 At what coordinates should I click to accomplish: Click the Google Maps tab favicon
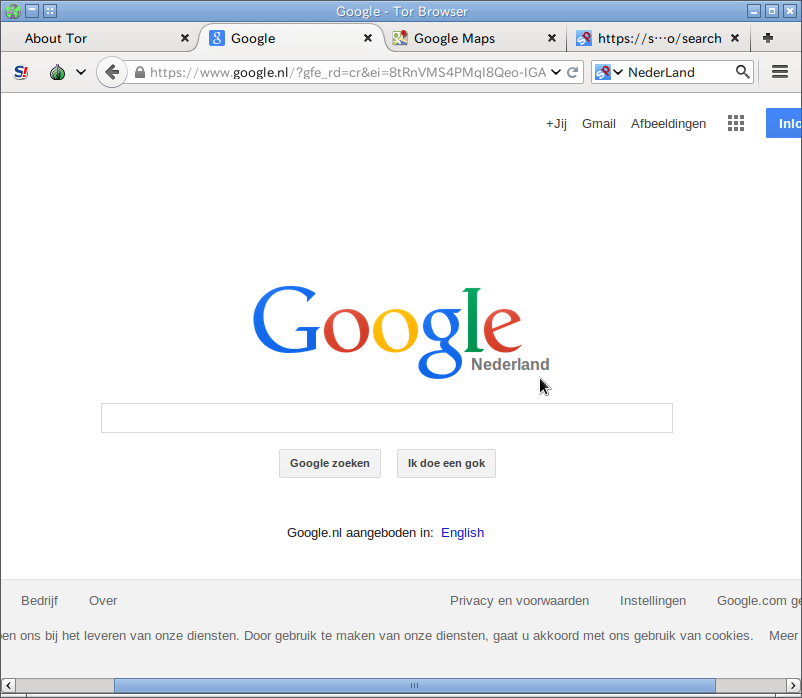[400, 38]
